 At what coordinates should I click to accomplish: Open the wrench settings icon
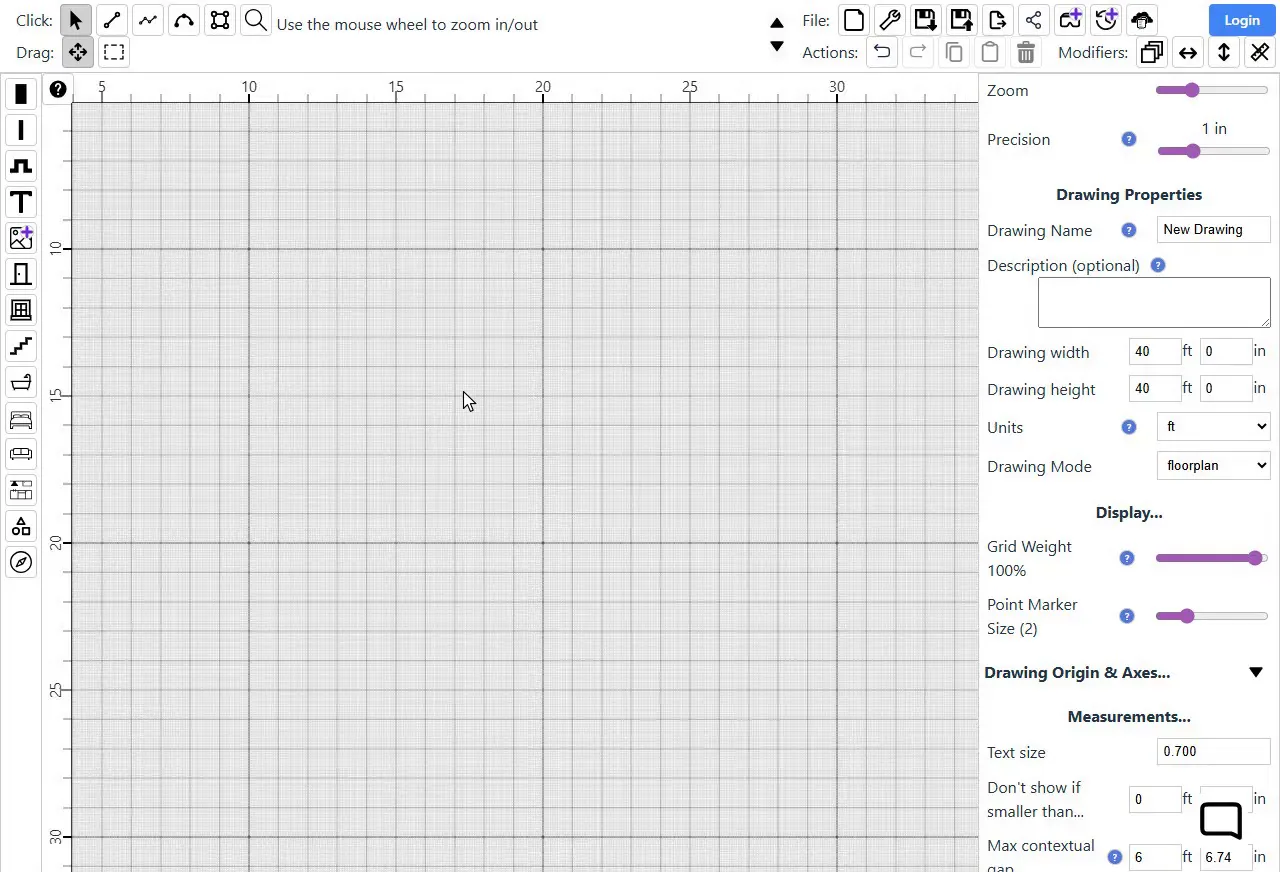point(890,20)
